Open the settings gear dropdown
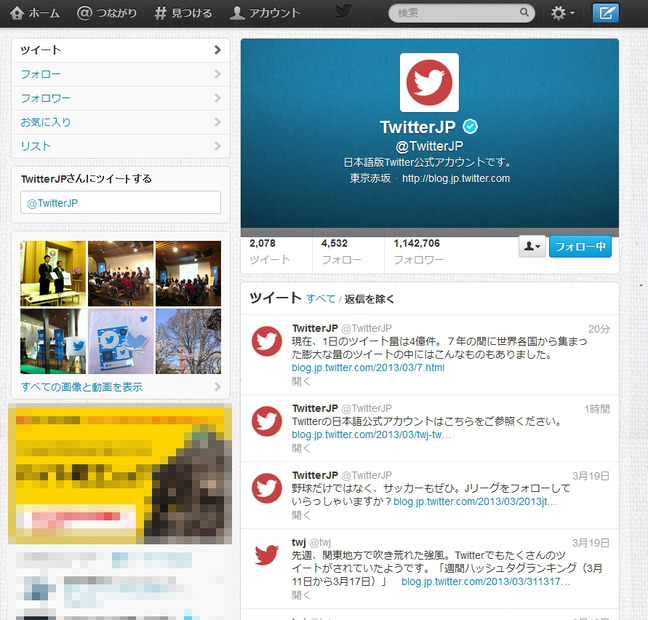Image resolution: width=648 pixels, height=620 pixels. click(562, 13)
